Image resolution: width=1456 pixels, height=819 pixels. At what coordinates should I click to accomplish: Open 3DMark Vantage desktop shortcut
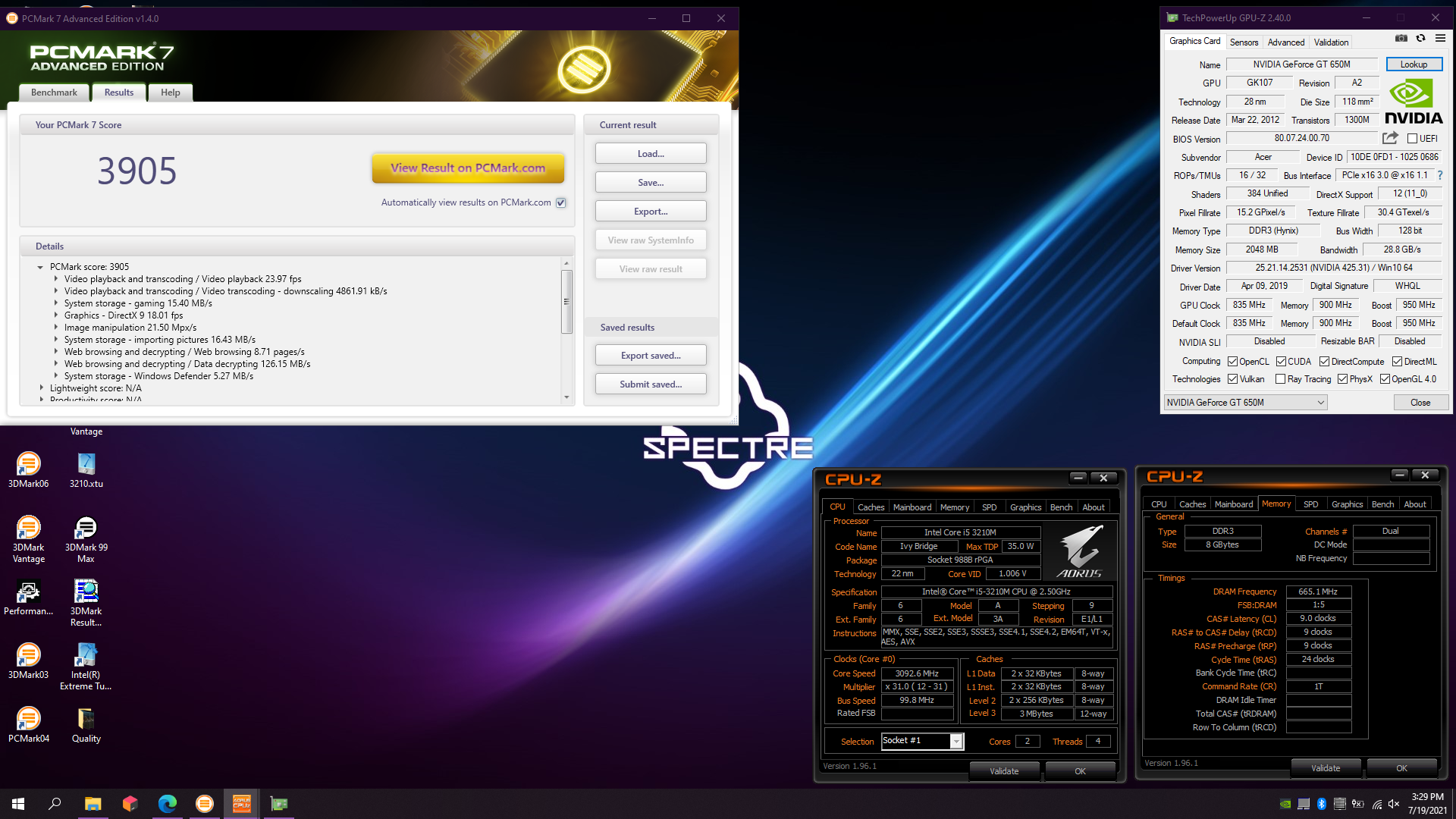pyautogui.click(x=28, y=539)
